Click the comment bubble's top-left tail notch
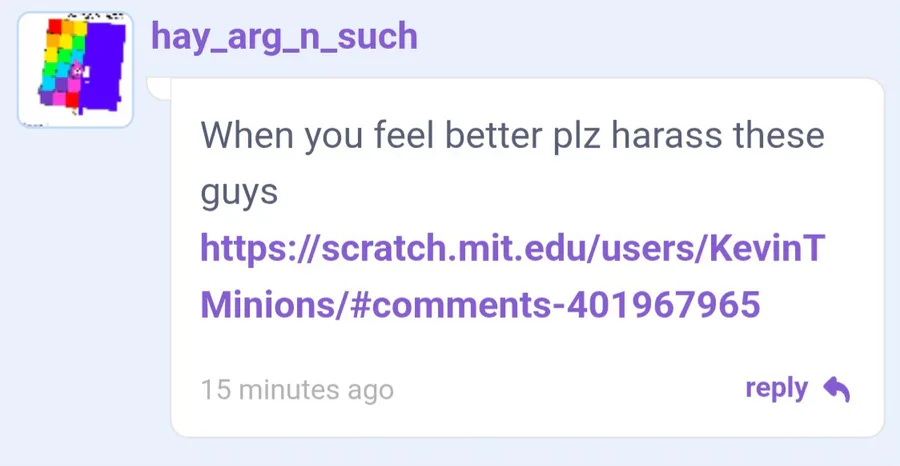The width and height of the screenshot is (900, 466). [x=159, y=89]
